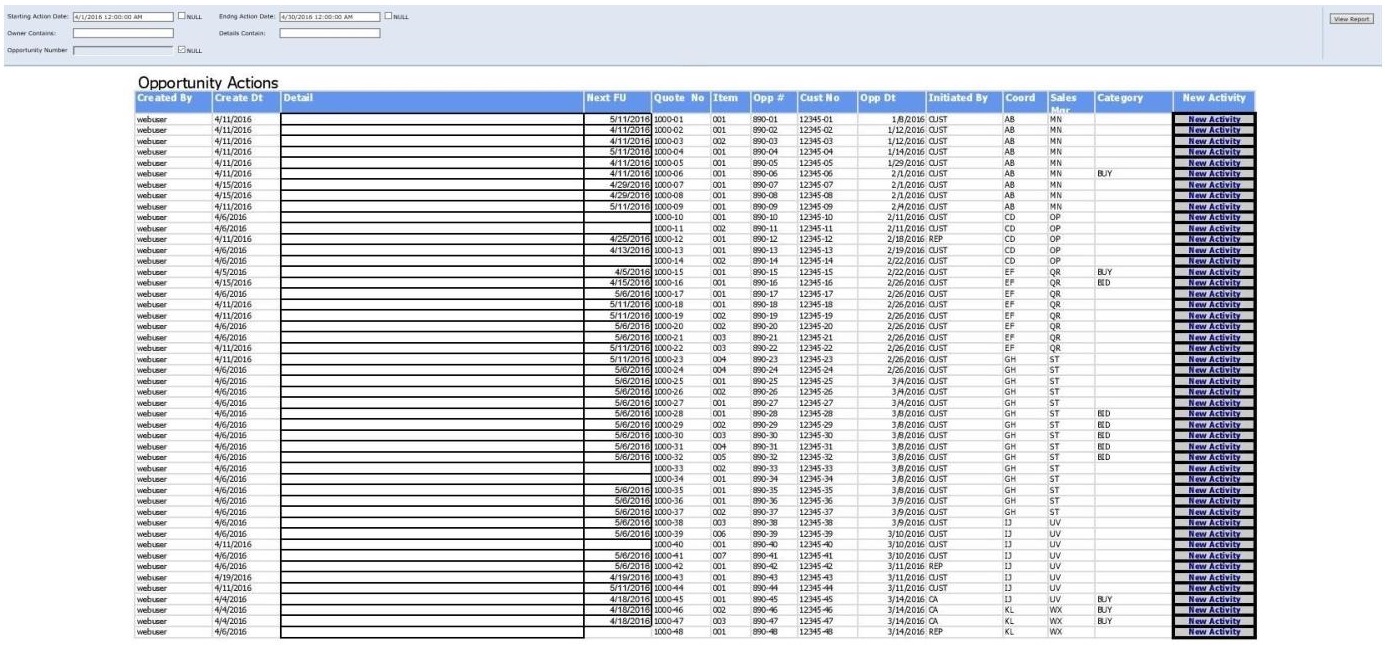The height and width of the screenshot is (645, 1385).
Task: Uncheck NULL checkbox for Opportunity Number
Action: pyautogui.click(x=180, y=48)
